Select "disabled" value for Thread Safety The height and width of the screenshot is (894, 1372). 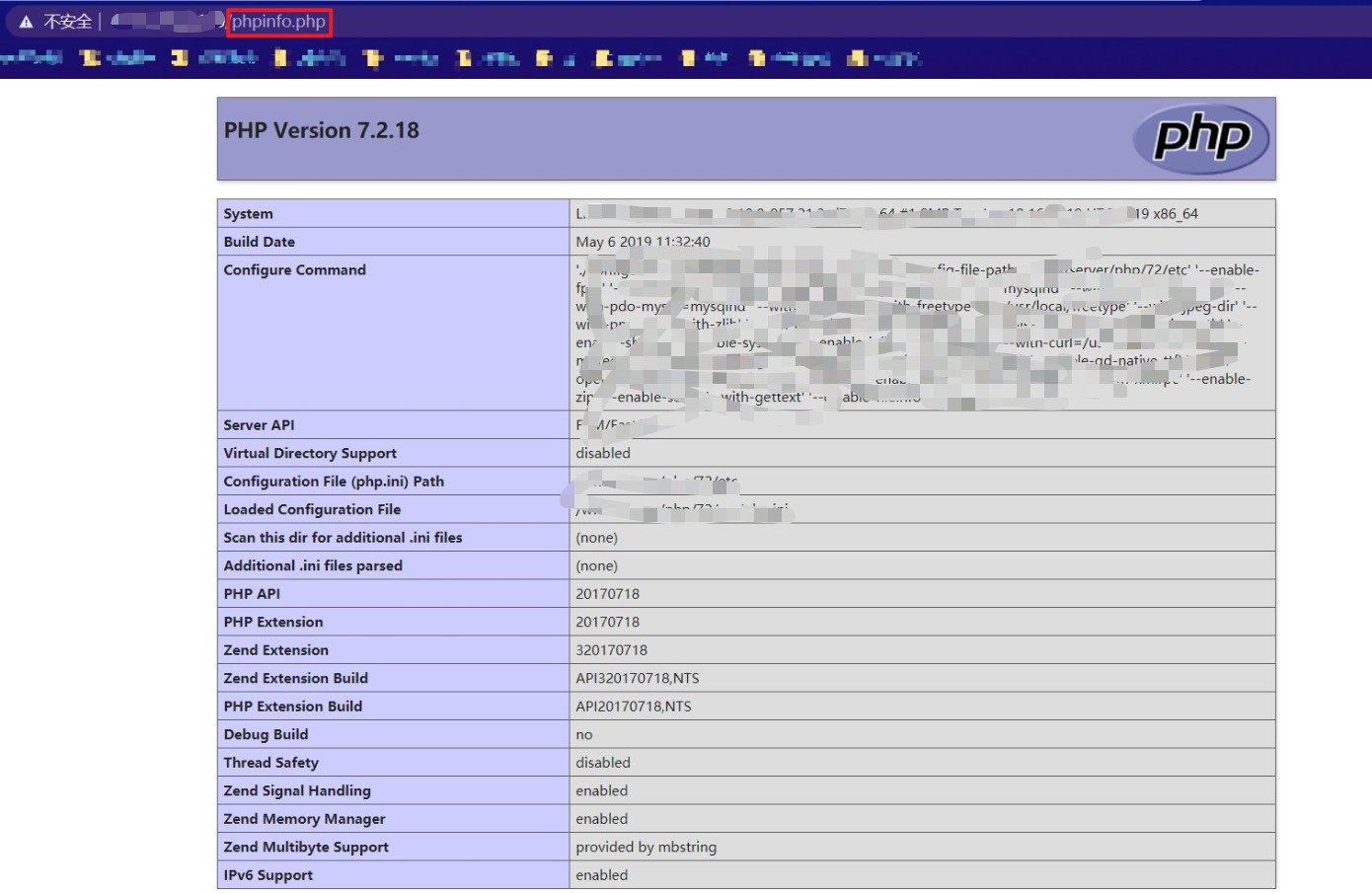(603, 763)
